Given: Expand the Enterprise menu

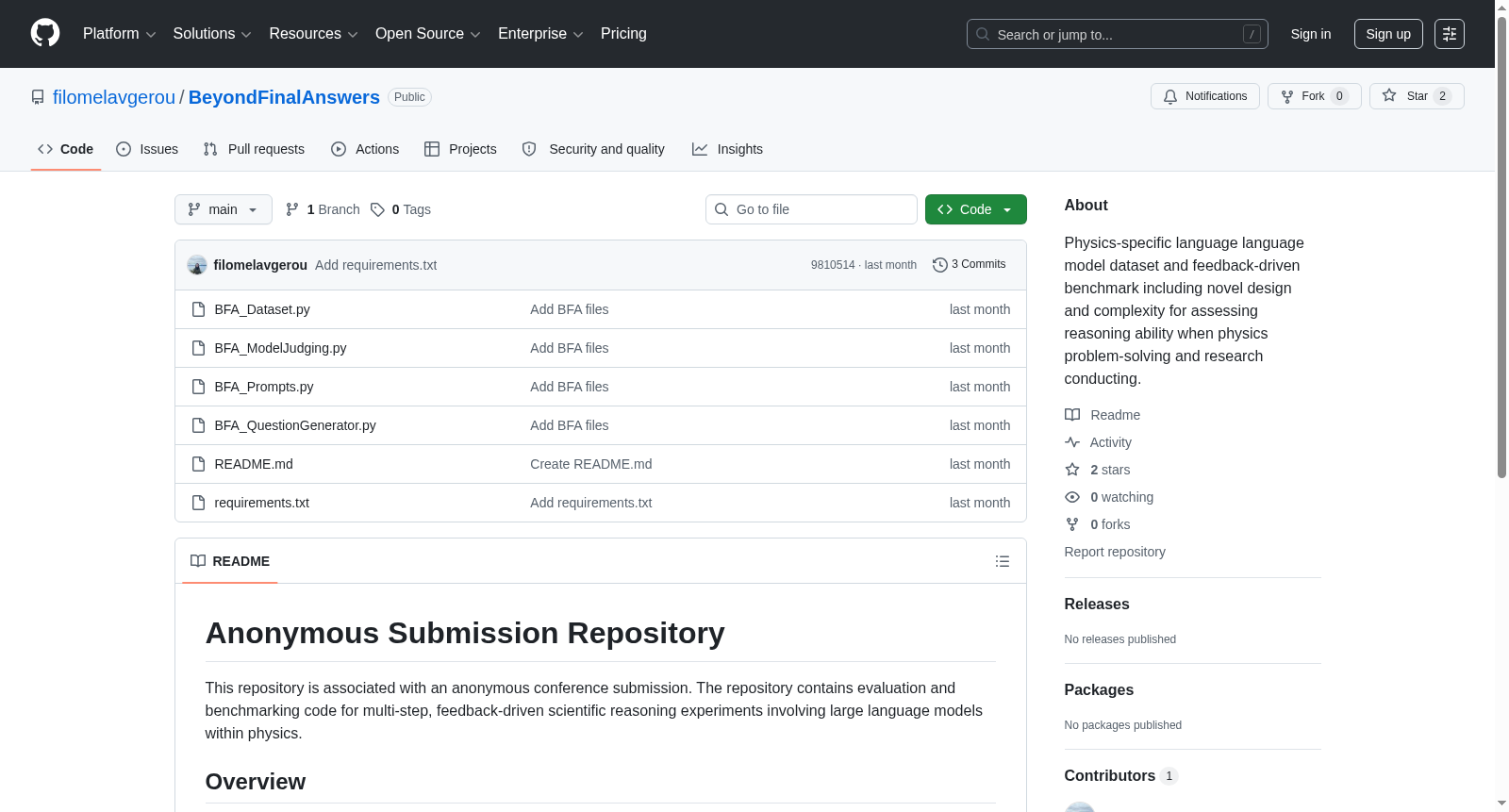Looking at the screenshot, I should pyautogui.click(x=540, y=34).
